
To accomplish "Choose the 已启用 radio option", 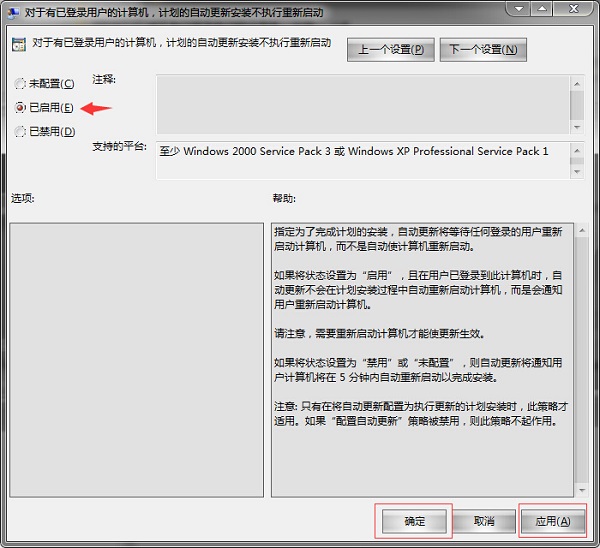I will [x=21, y=107].
